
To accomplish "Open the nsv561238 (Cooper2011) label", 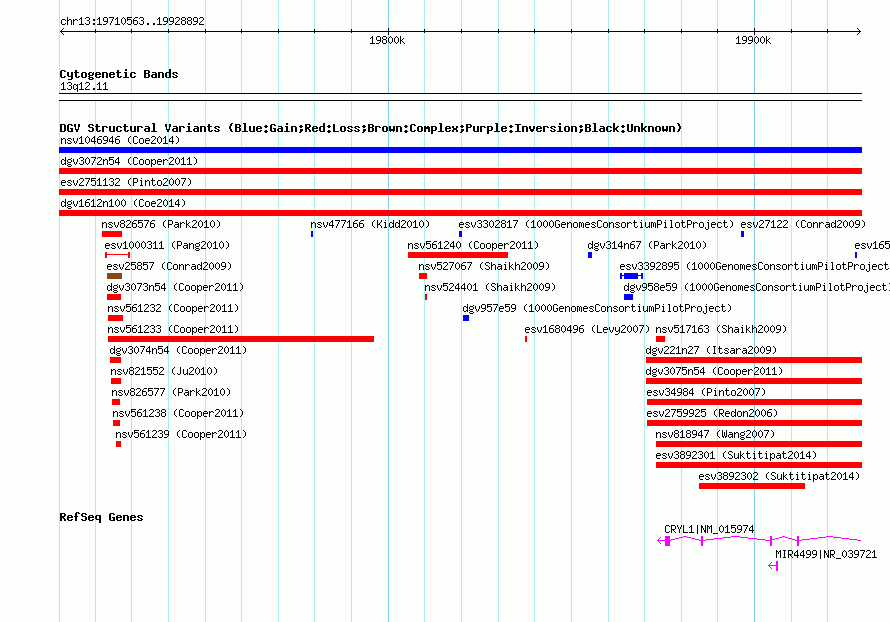I will click(x=178, y=413).
